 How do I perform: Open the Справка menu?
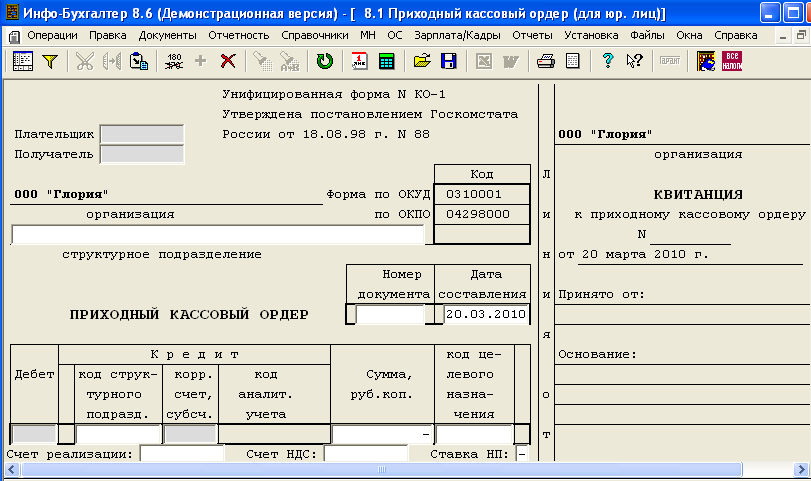735,35
